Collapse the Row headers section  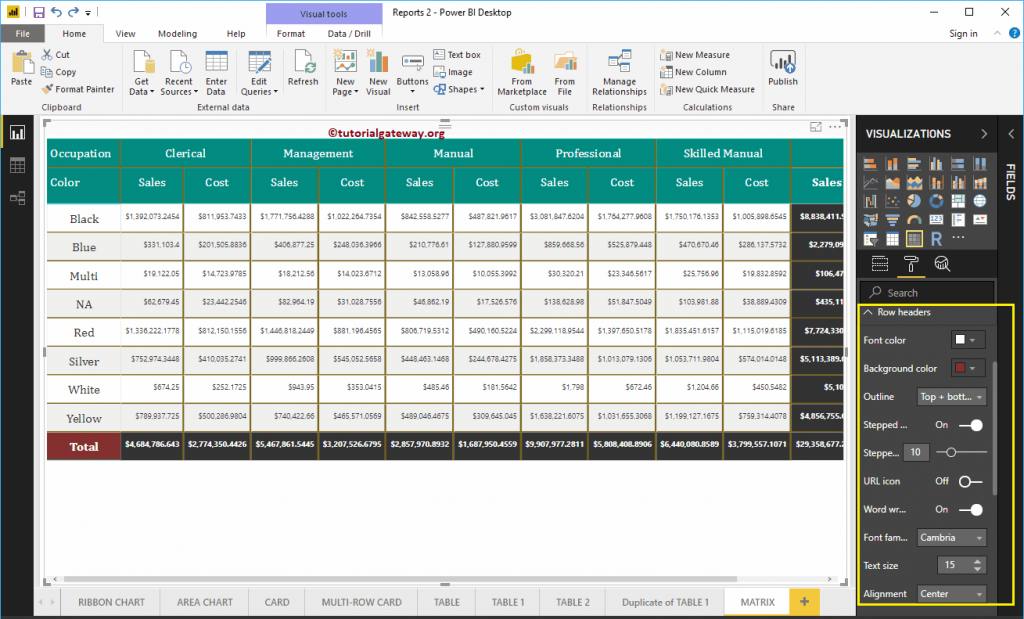(x=868, y=312)
